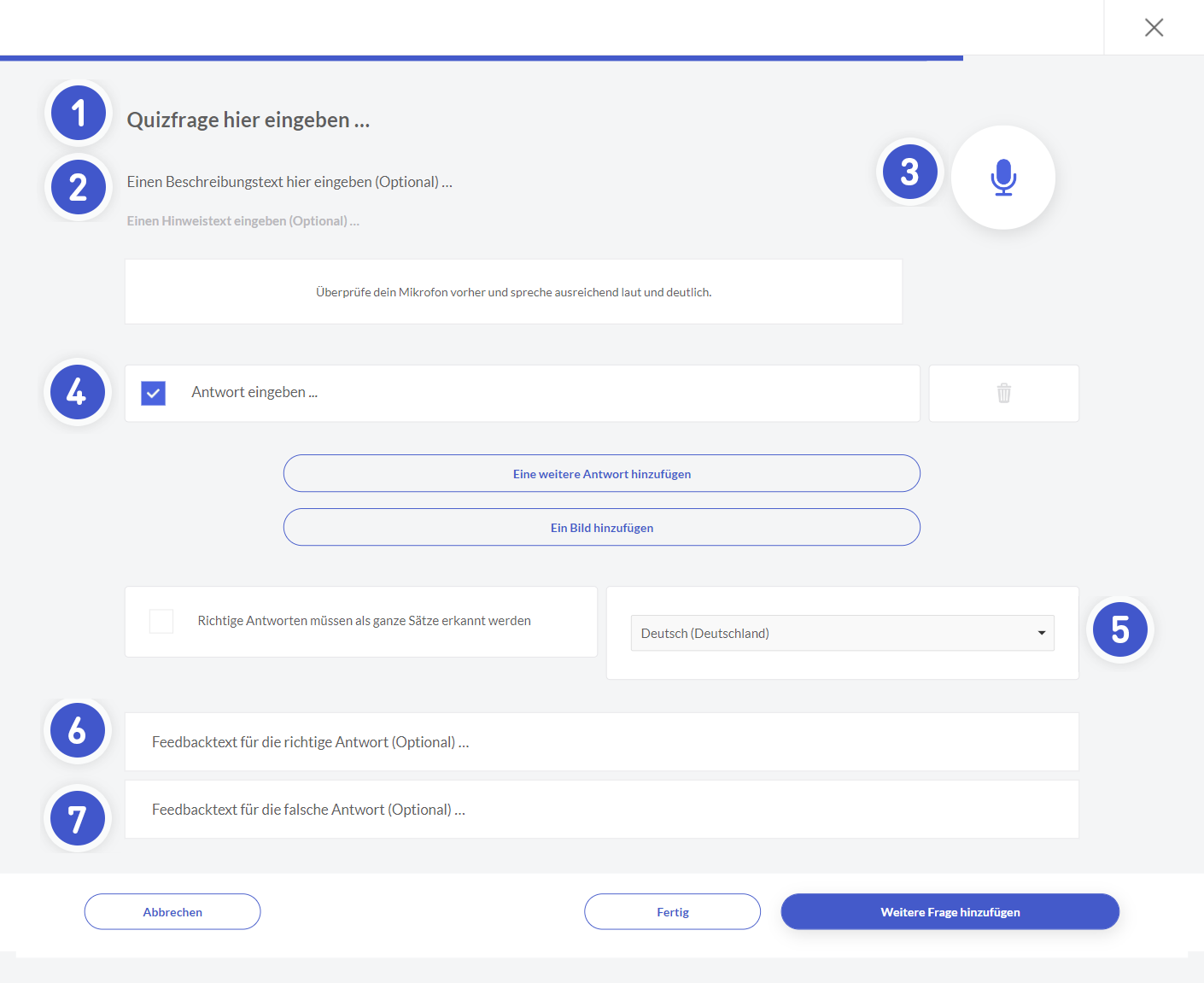This screenshot has width=1204, height=983.
Task: Click the step 3 number badge
Action: [x=910, y=173]
